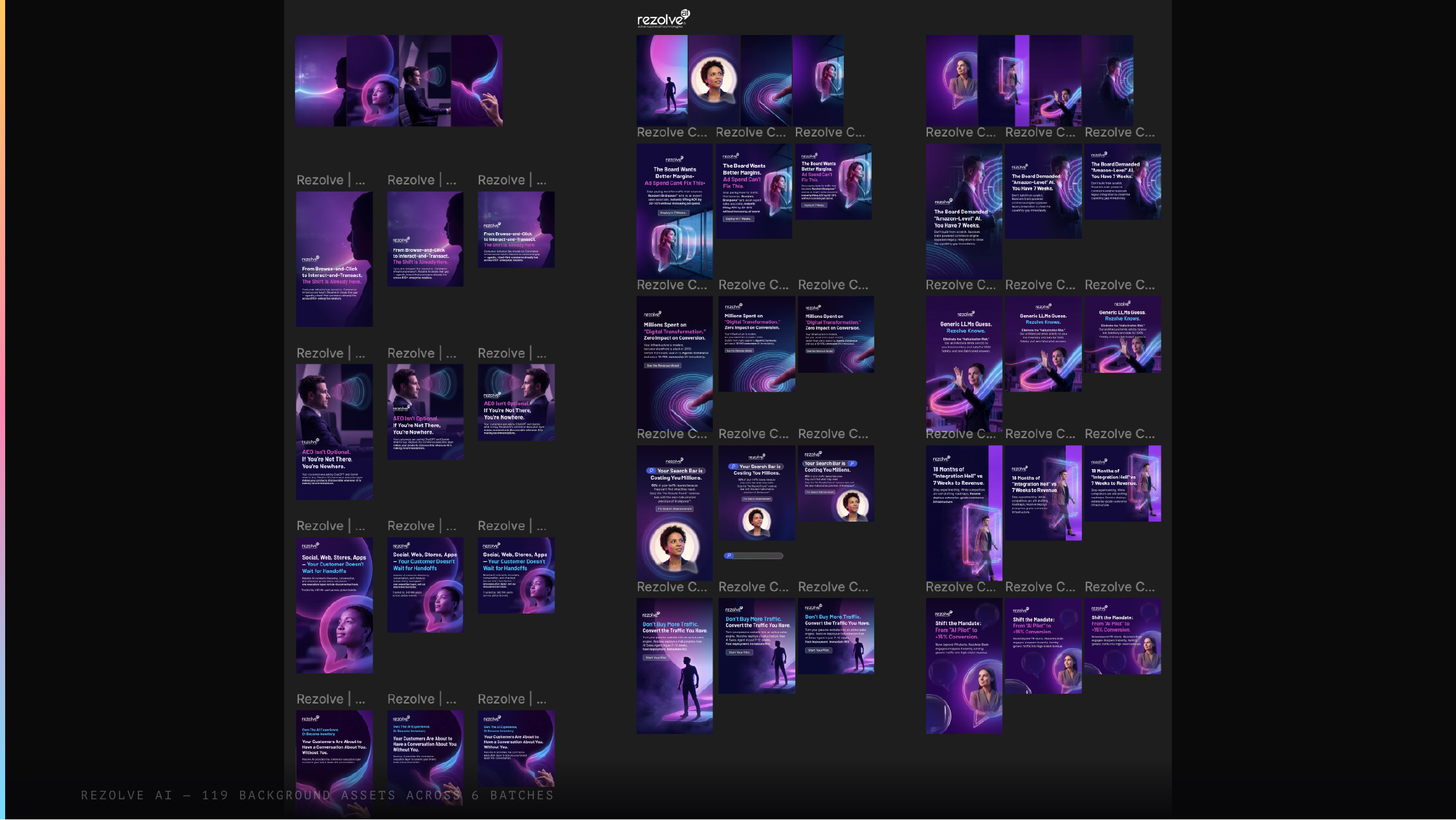Select the tall 'Your Customers Are About to' ad frame
1456x820 pixels.
click(x=335, y=764)
